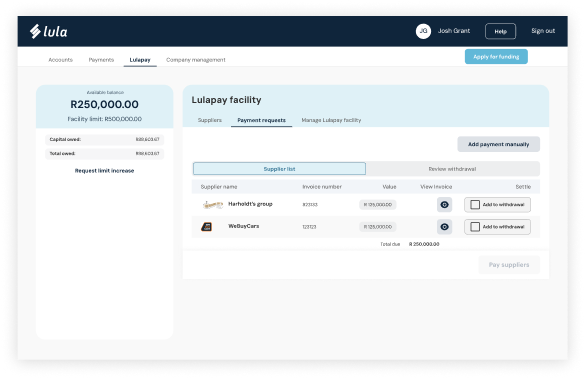
Task: Switch to Review withdrawal segment
Action: click(452, 169)
